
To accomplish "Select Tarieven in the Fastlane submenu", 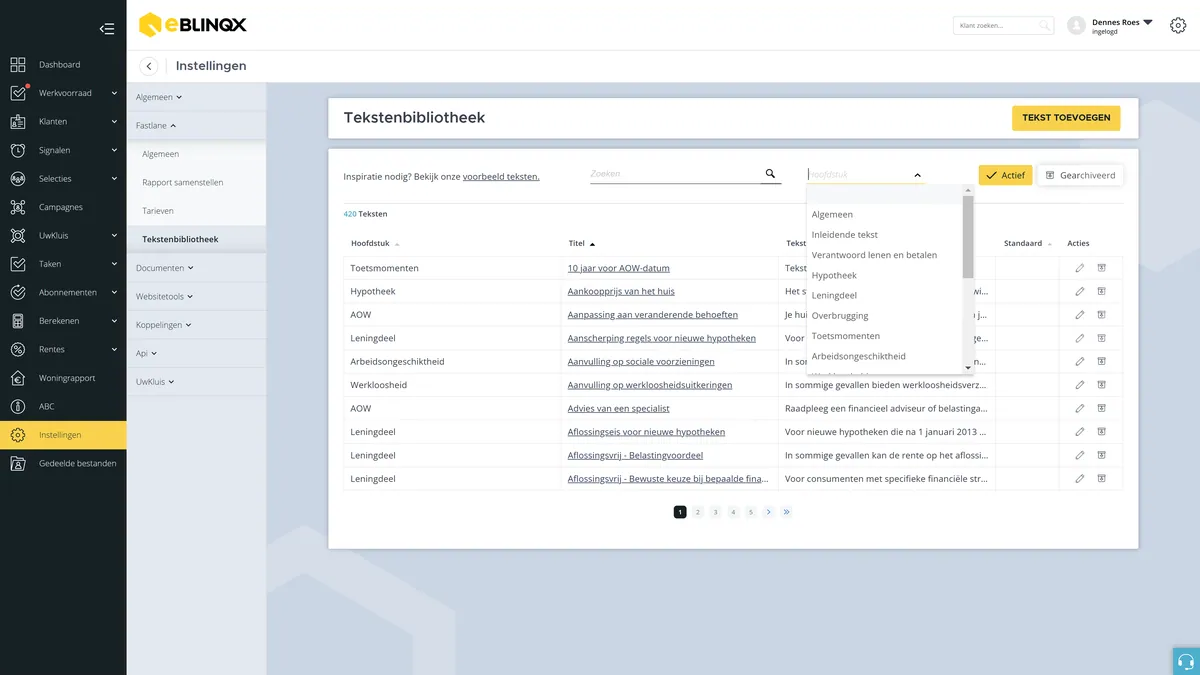I will 158,211.
